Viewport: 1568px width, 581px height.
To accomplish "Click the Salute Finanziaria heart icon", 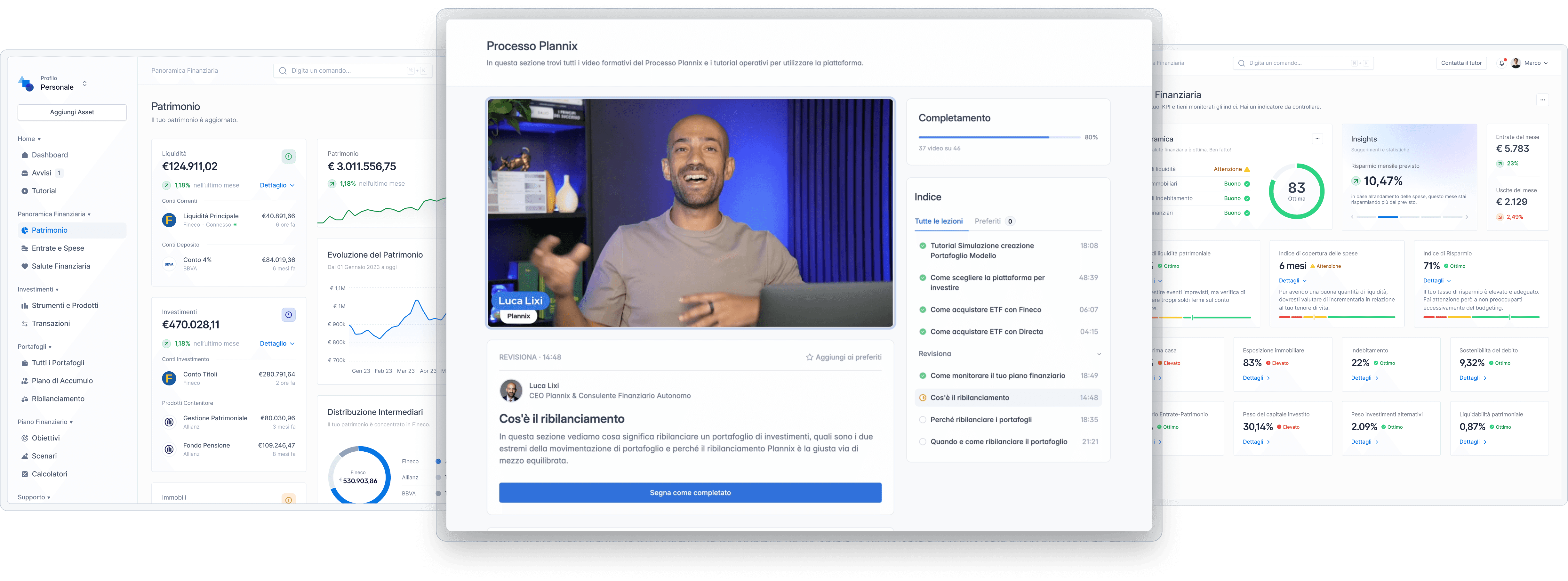I will pos(25,266).
